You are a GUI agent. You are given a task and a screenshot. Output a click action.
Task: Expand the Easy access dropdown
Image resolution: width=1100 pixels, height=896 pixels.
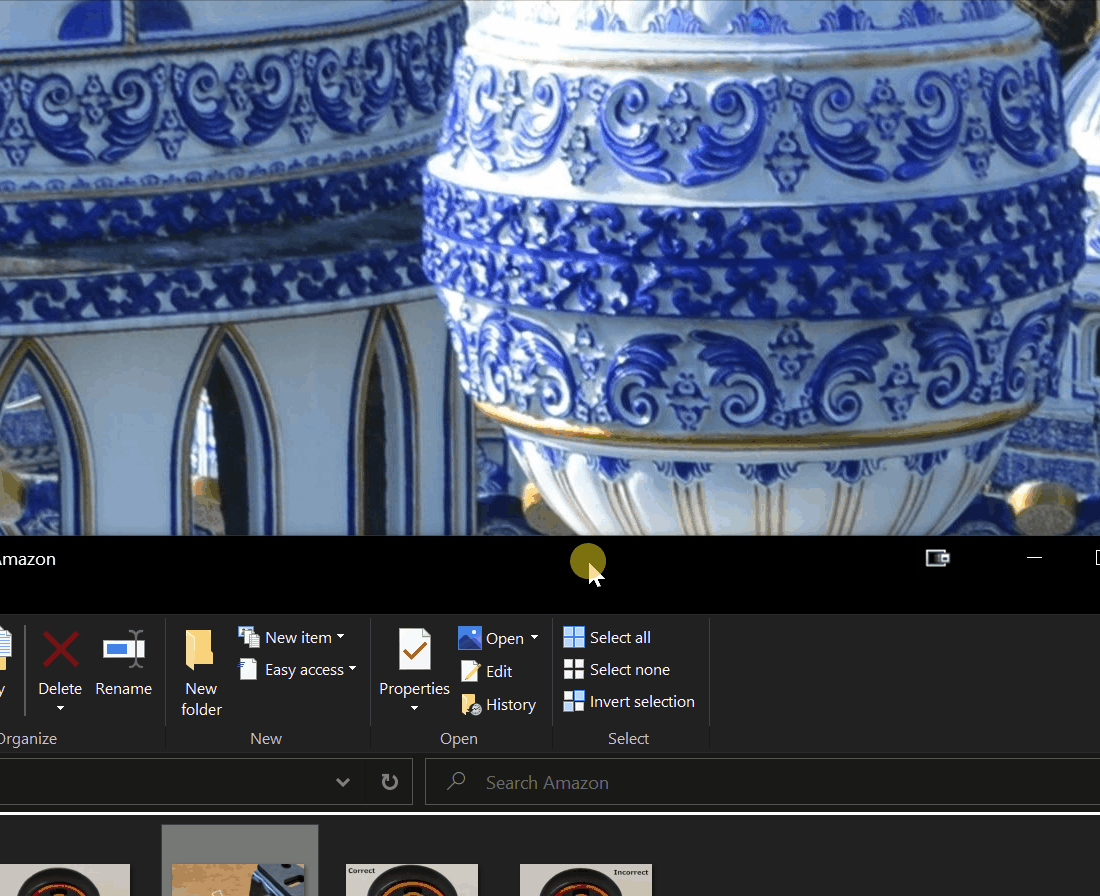[352, 670]
